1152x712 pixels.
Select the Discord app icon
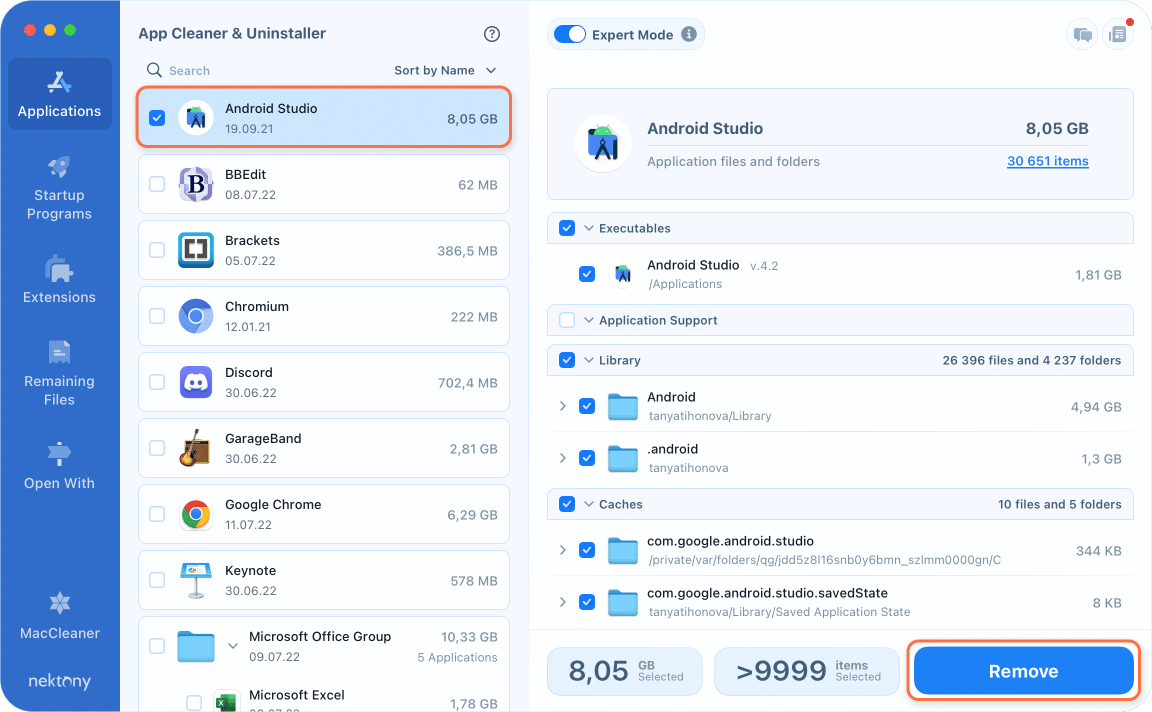[x=196, y=382]
